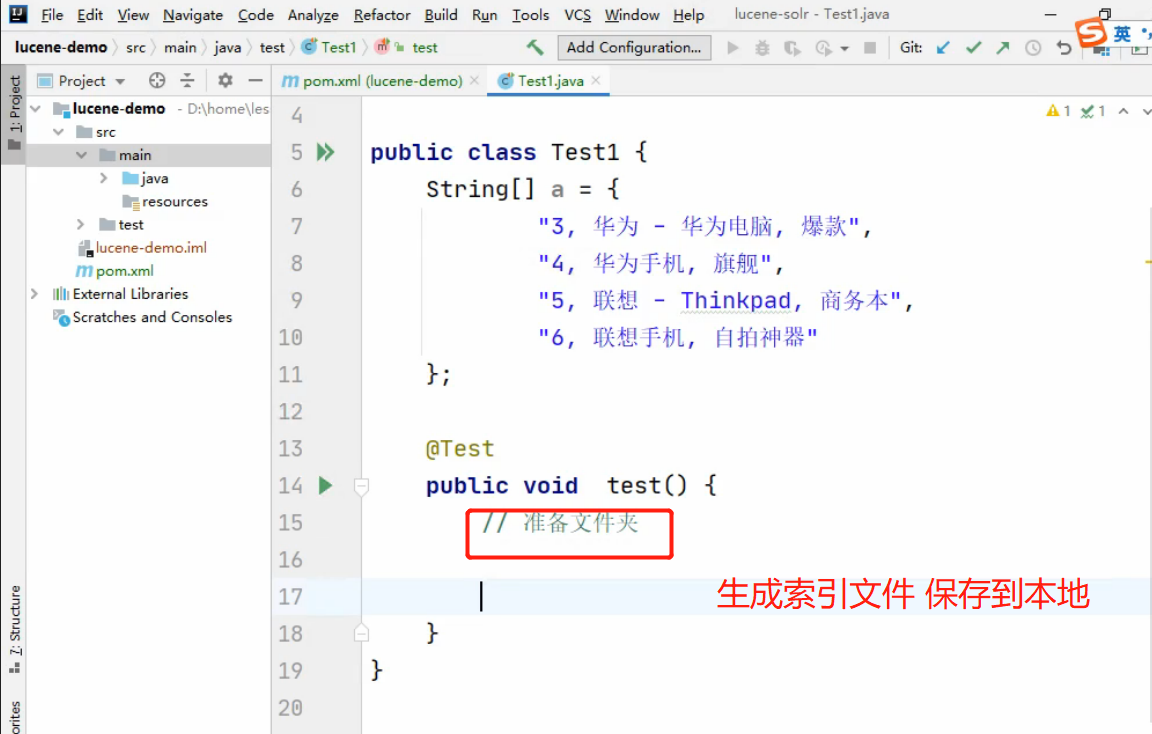Click the Git Push arrow icon

click(1003, 48)
